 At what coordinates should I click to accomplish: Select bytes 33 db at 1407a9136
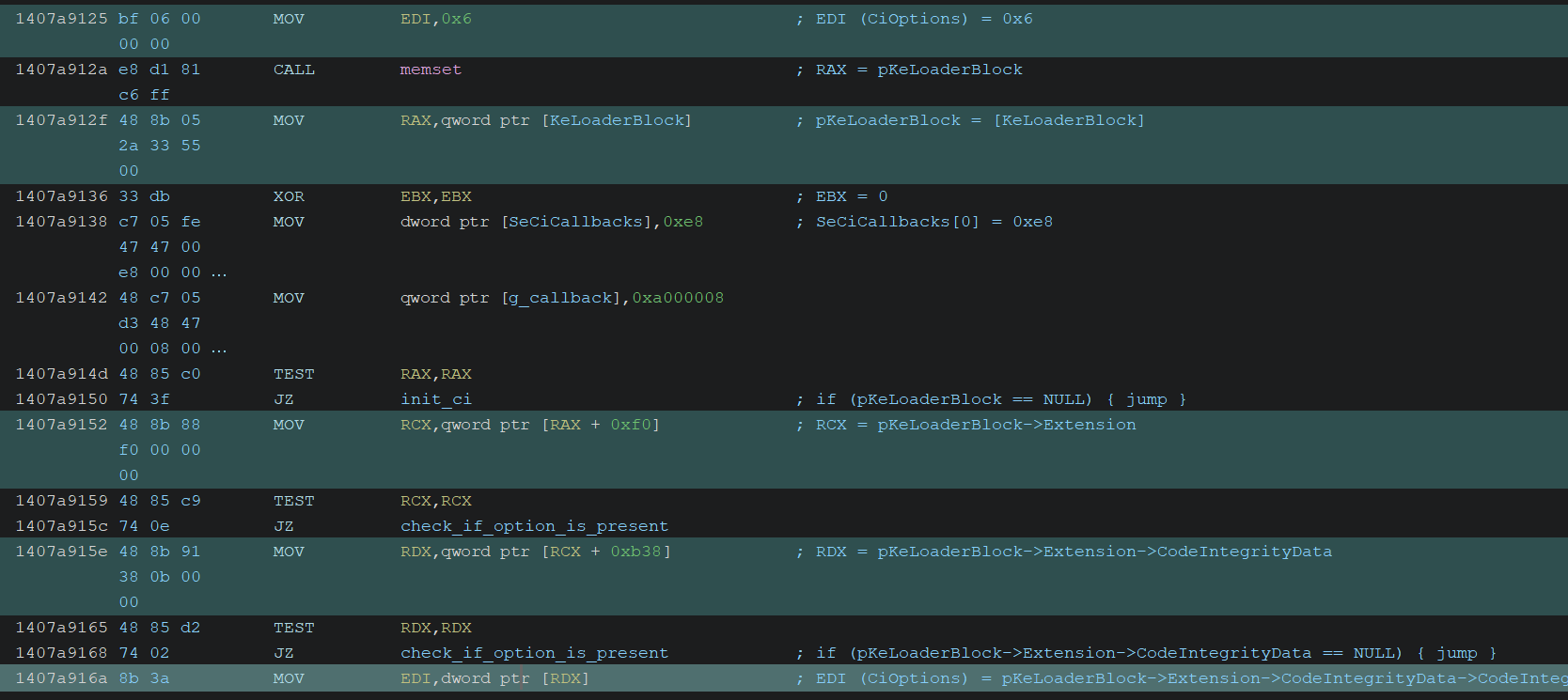tap(144, 196)
